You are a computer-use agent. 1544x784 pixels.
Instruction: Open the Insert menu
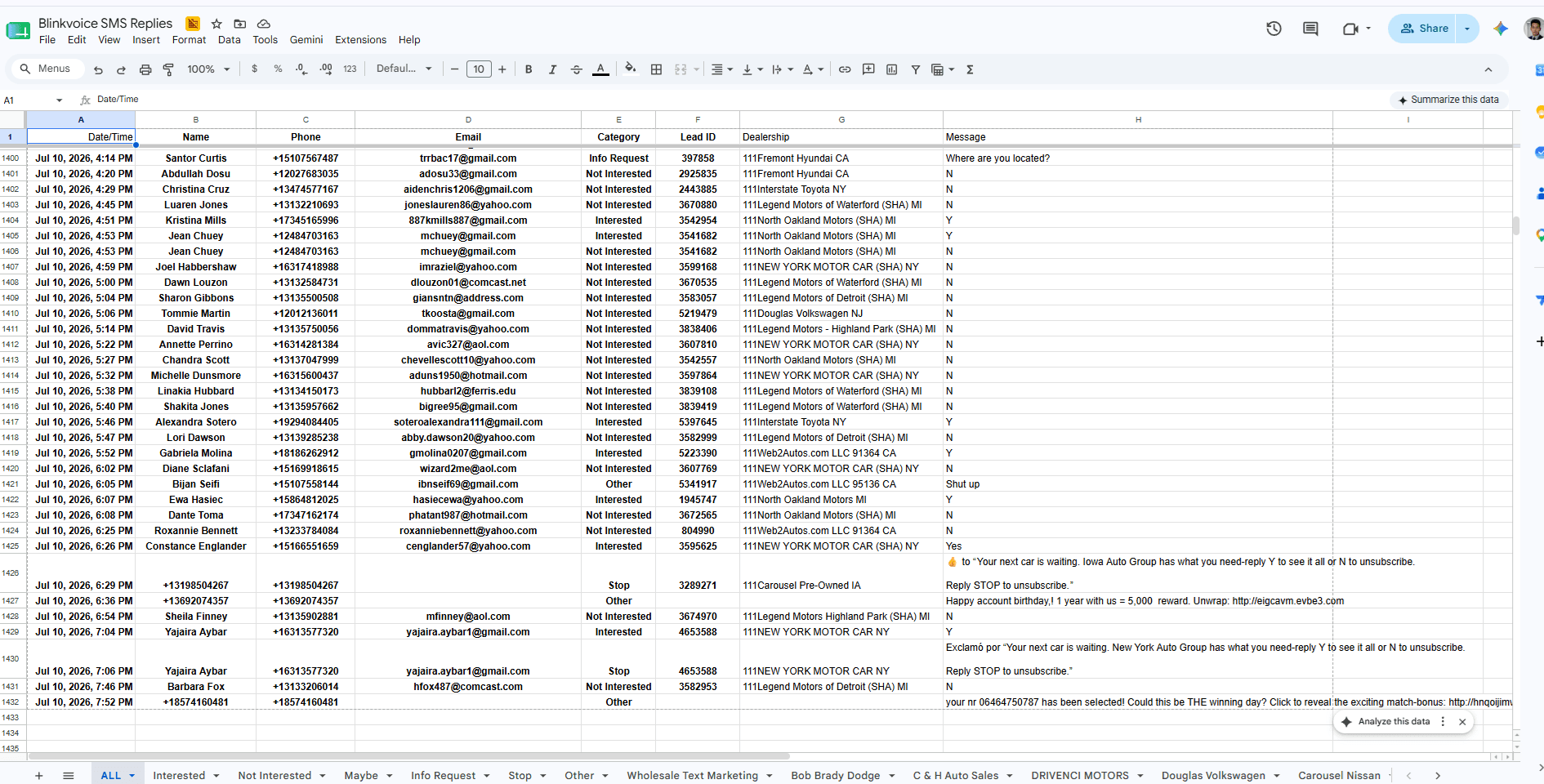pyautogui.click(x=146, y=40)
